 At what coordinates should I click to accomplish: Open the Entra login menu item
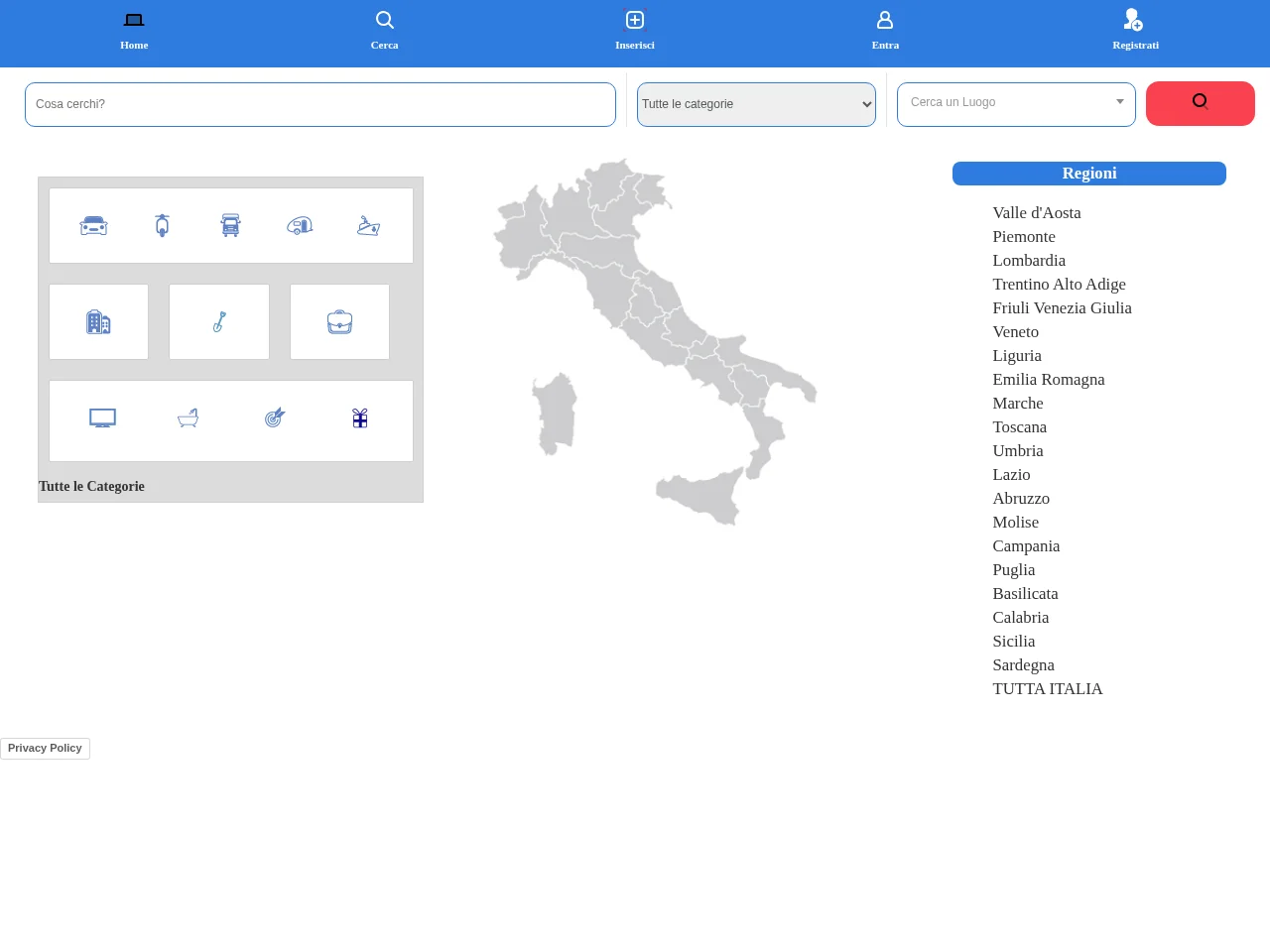(x=885, y=31)
